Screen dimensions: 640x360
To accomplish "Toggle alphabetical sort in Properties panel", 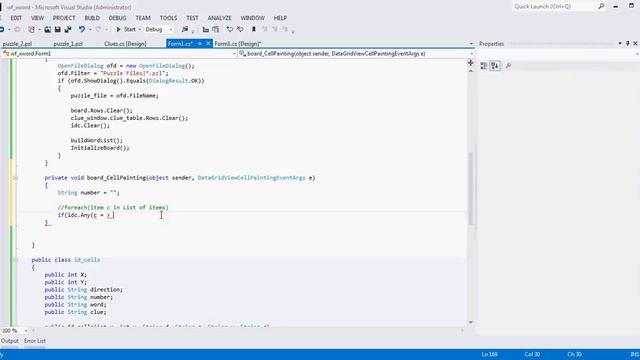I will pos(495,65).
